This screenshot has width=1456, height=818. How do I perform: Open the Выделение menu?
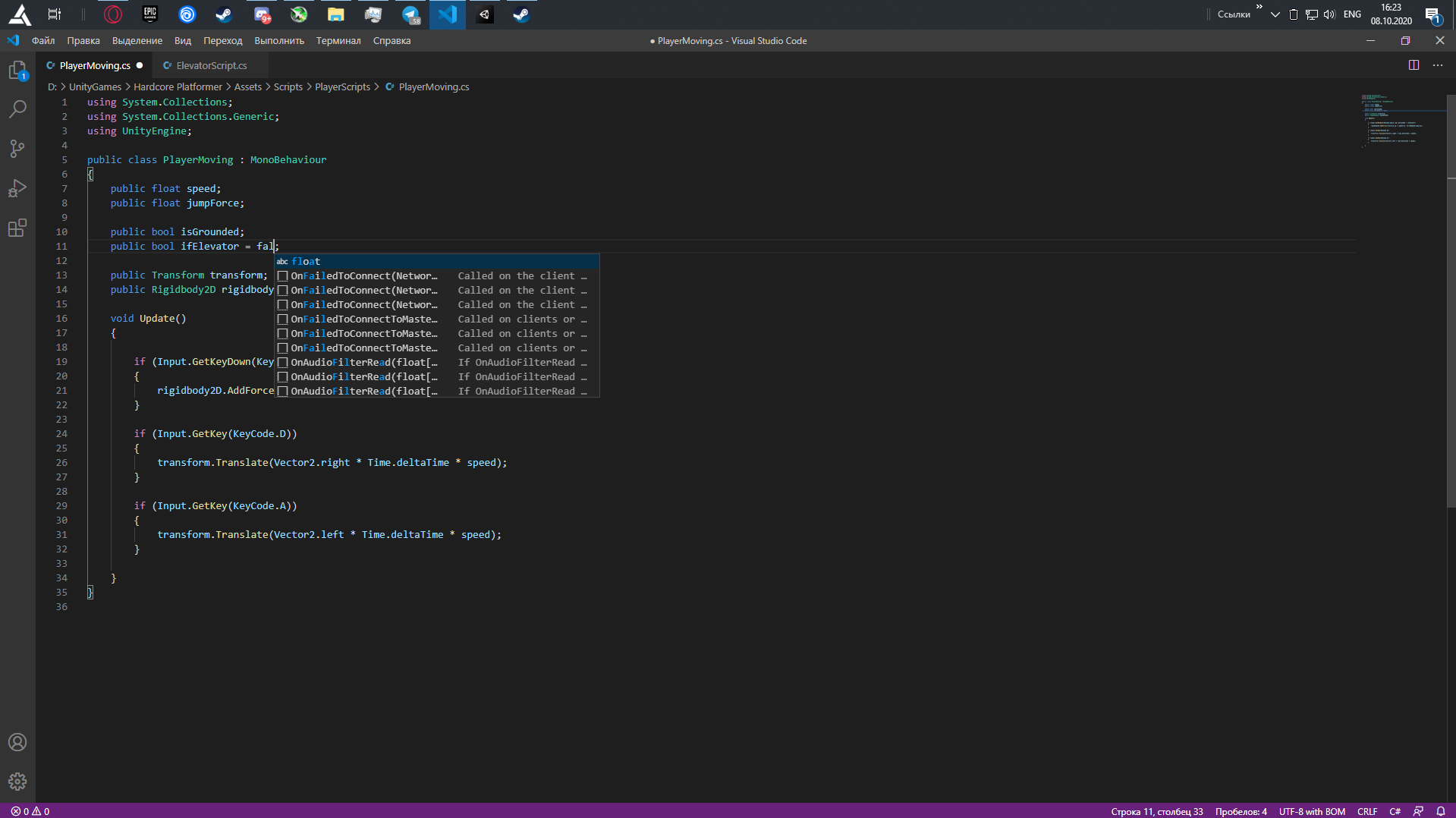click(137, 41)
